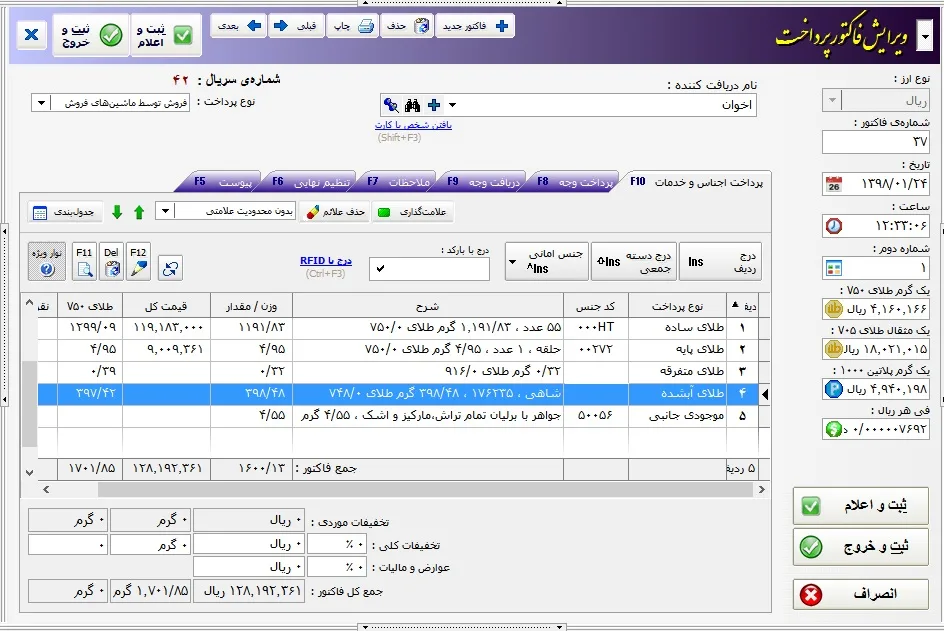The image size is (944, 631).
Task: Click the درج ردیف Ins button
Action: pyautogui.click(x=720, y=261)
